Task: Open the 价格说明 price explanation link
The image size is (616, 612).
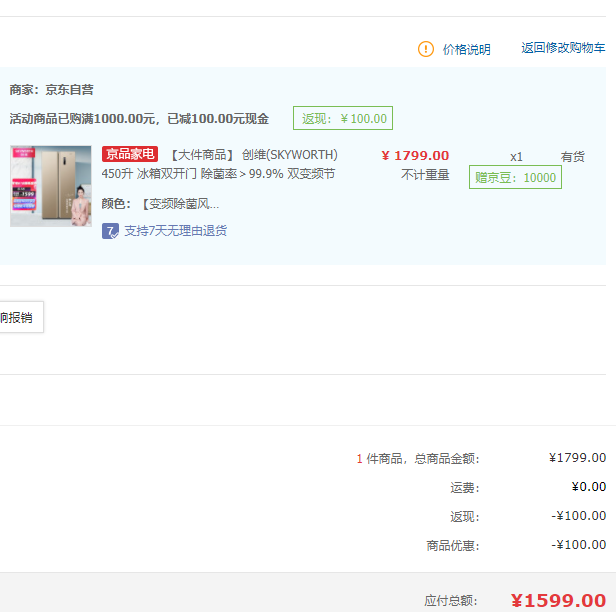Action: click(466, 49)
